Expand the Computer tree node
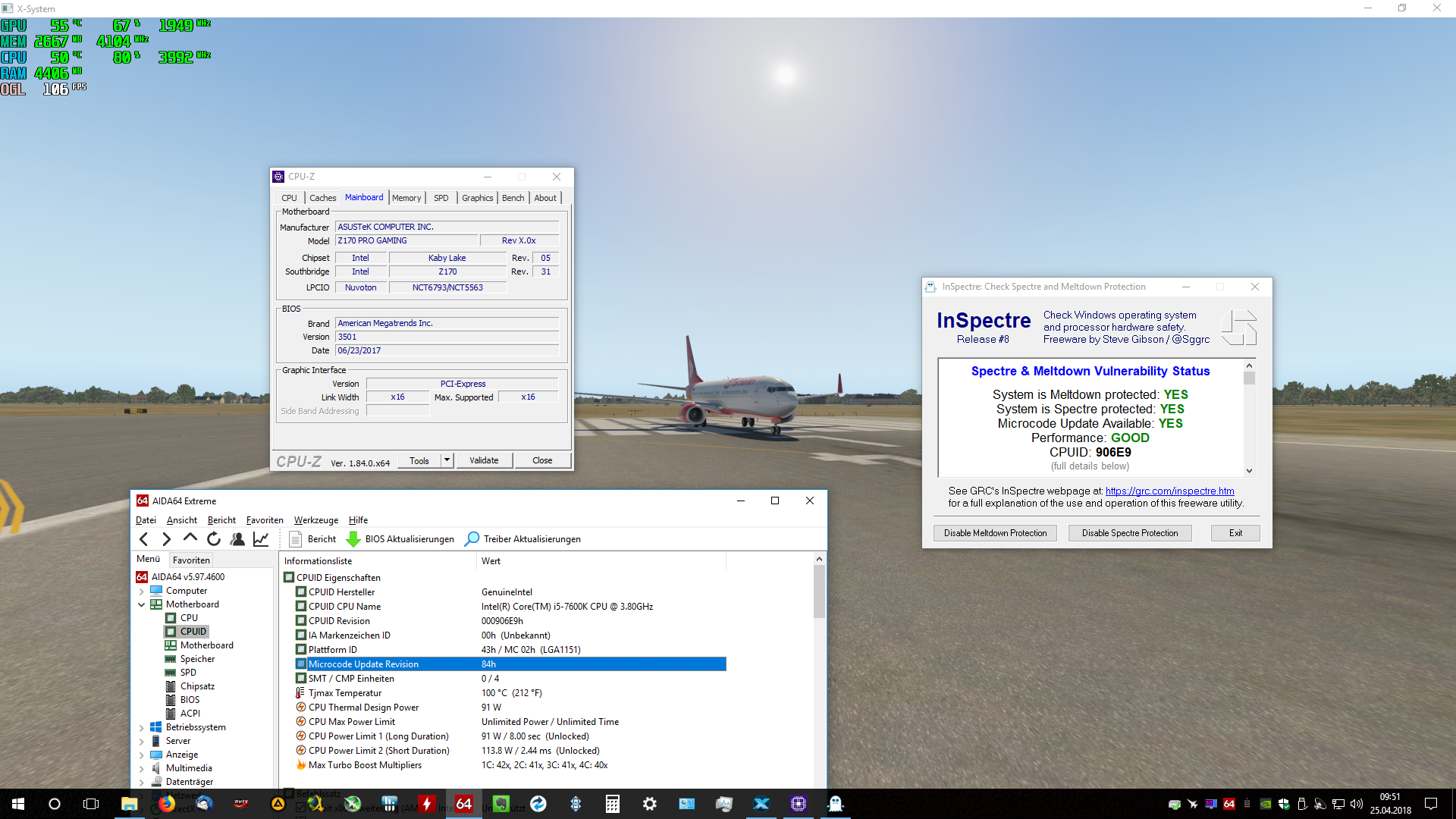Screen dimensions: 1456x819 141,591
